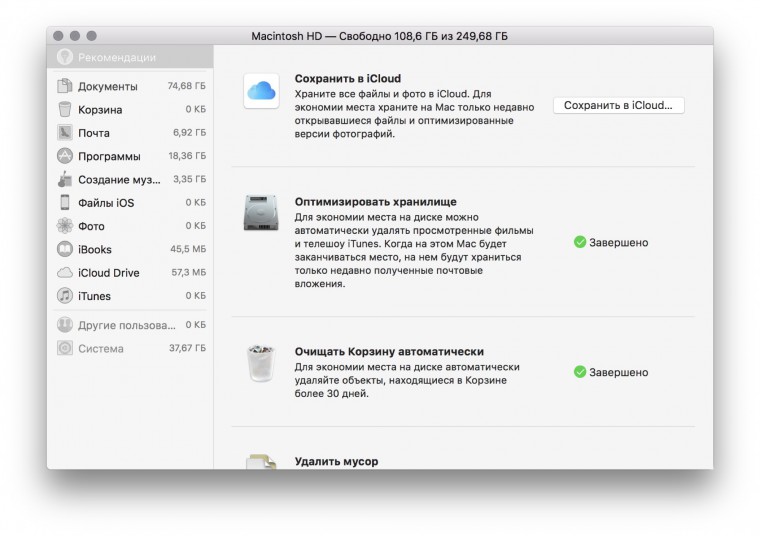Open the Программы category

tap(130, 156)
